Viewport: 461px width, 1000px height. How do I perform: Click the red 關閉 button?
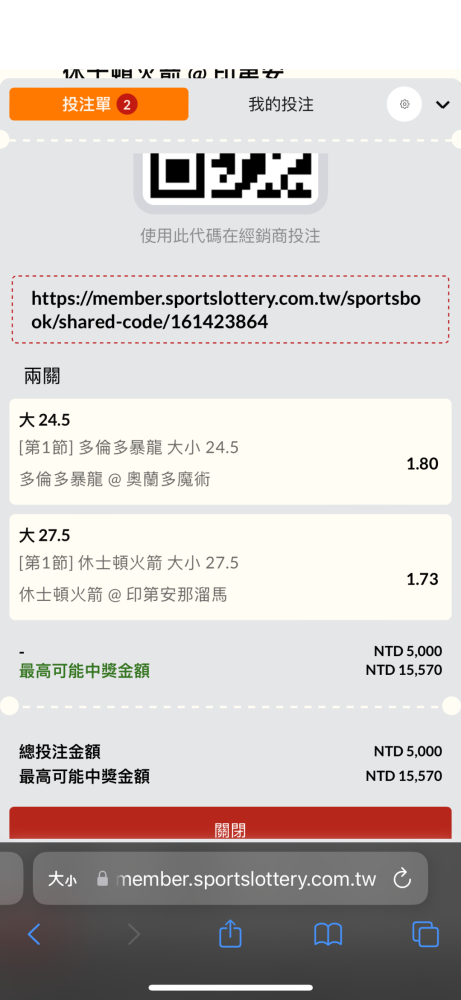tap(230, 825)
